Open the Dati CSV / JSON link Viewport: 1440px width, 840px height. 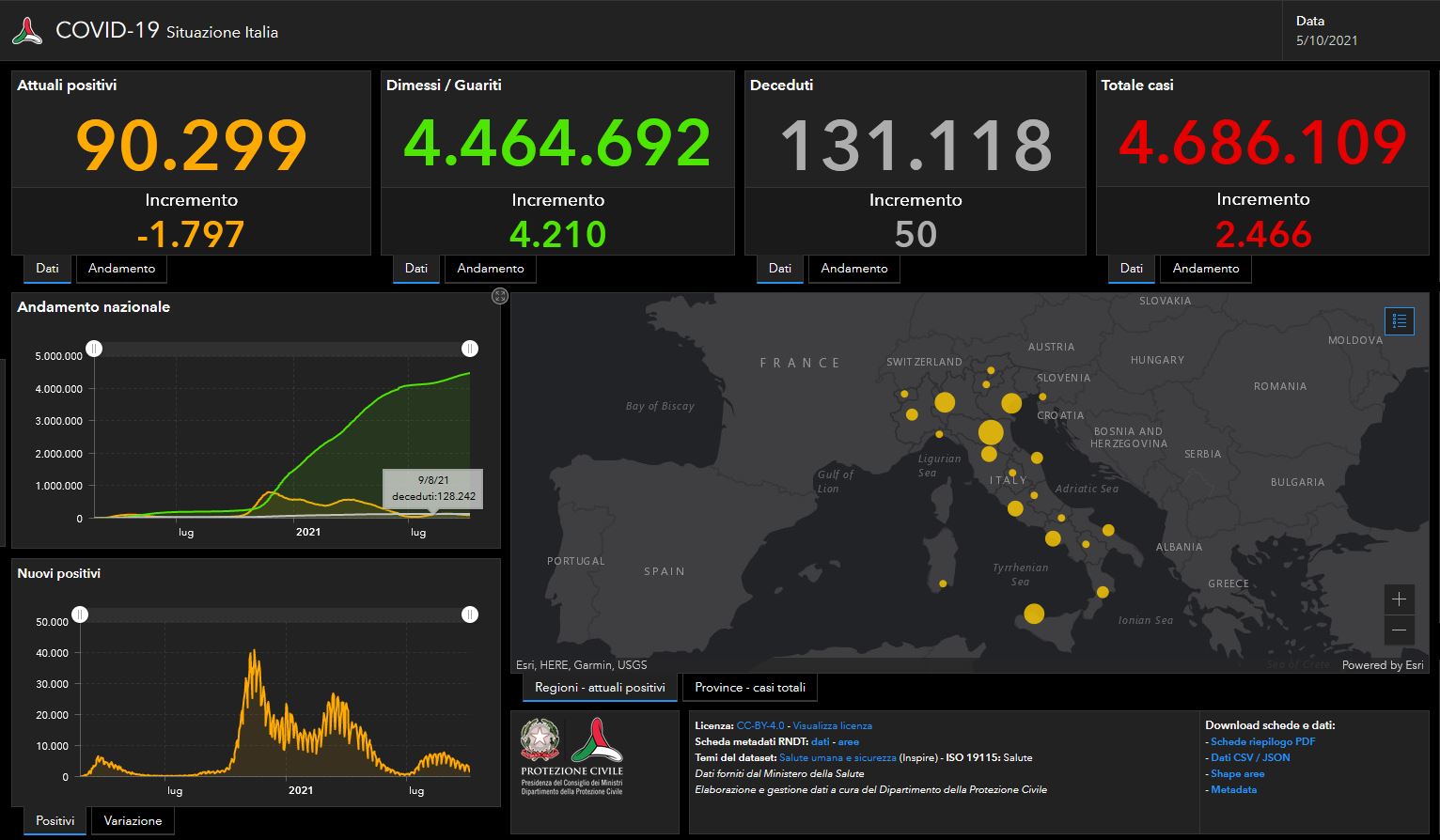pyautogui.click(x=1250, y=757)
